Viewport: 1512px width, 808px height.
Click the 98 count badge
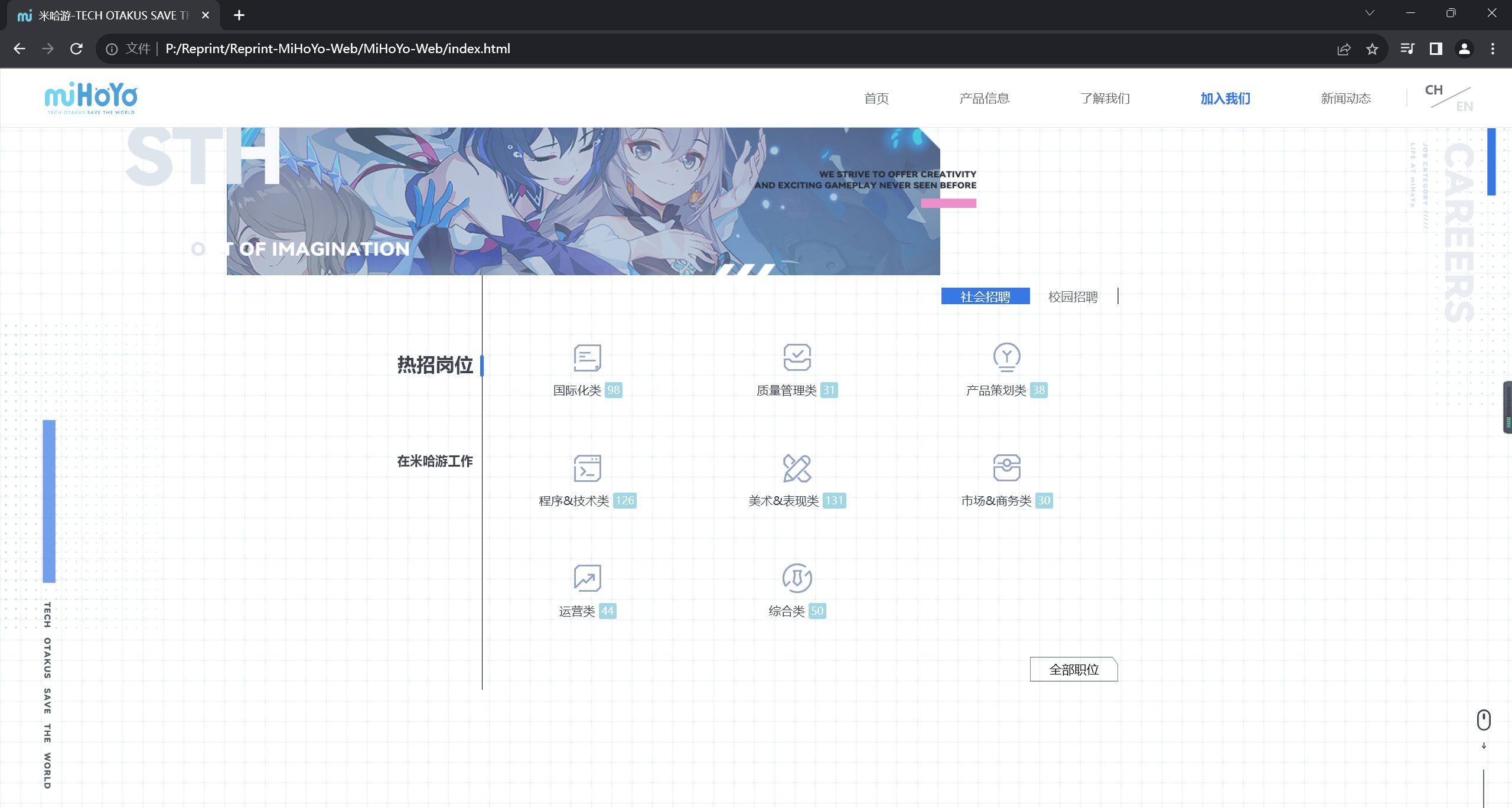(614, 390)
